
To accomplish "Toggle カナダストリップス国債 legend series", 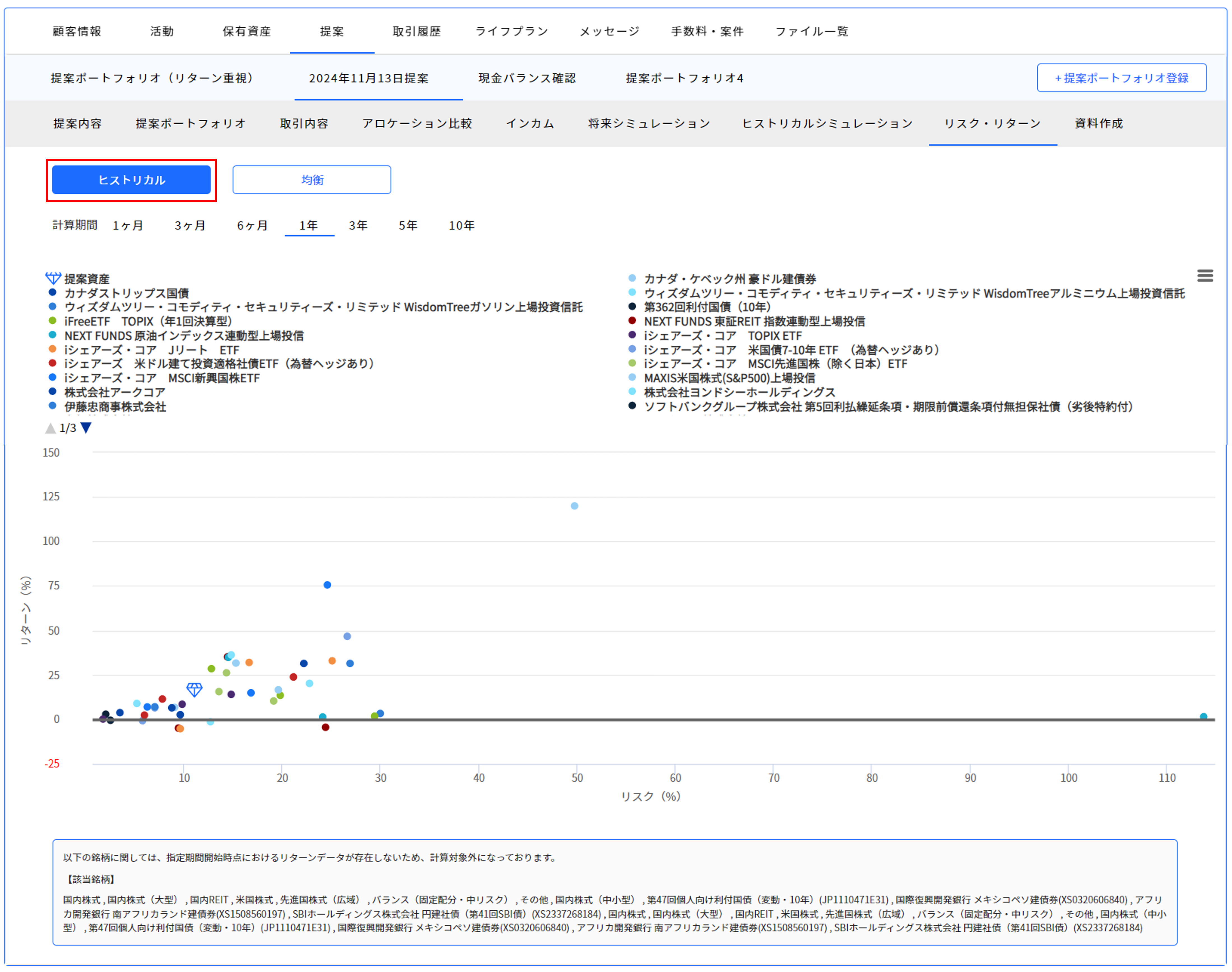I will [x=126, y=293].
